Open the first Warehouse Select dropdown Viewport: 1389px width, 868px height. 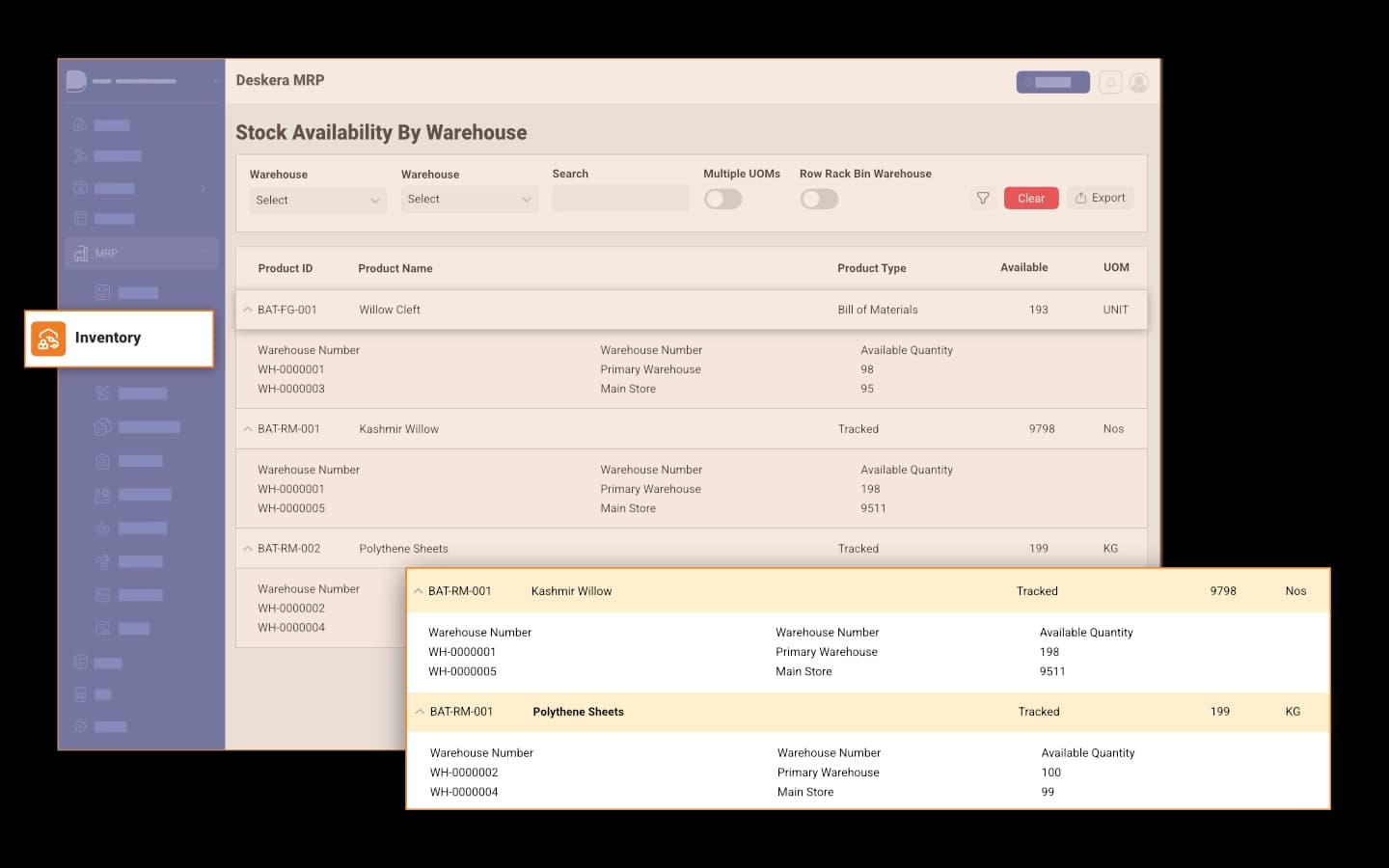(x=317, y=201)
